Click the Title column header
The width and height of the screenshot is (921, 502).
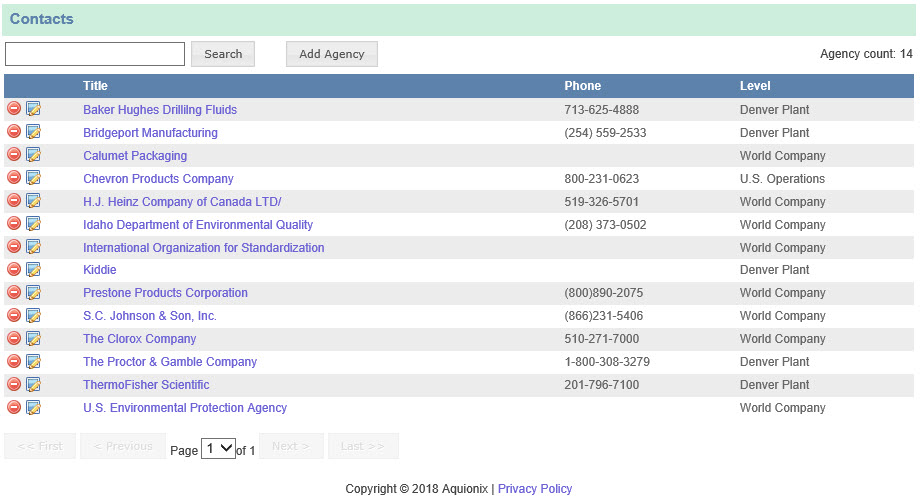pyautogui.click(x=95, y=86)
